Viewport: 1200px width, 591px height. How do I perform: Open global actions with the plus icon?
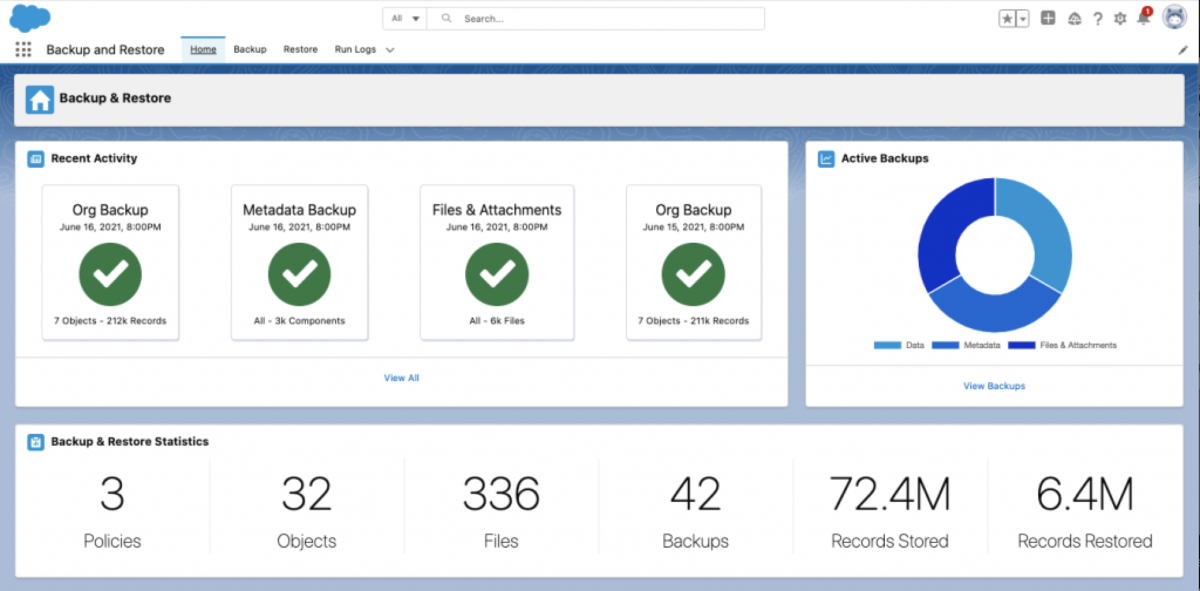[x=1047, y=18]
